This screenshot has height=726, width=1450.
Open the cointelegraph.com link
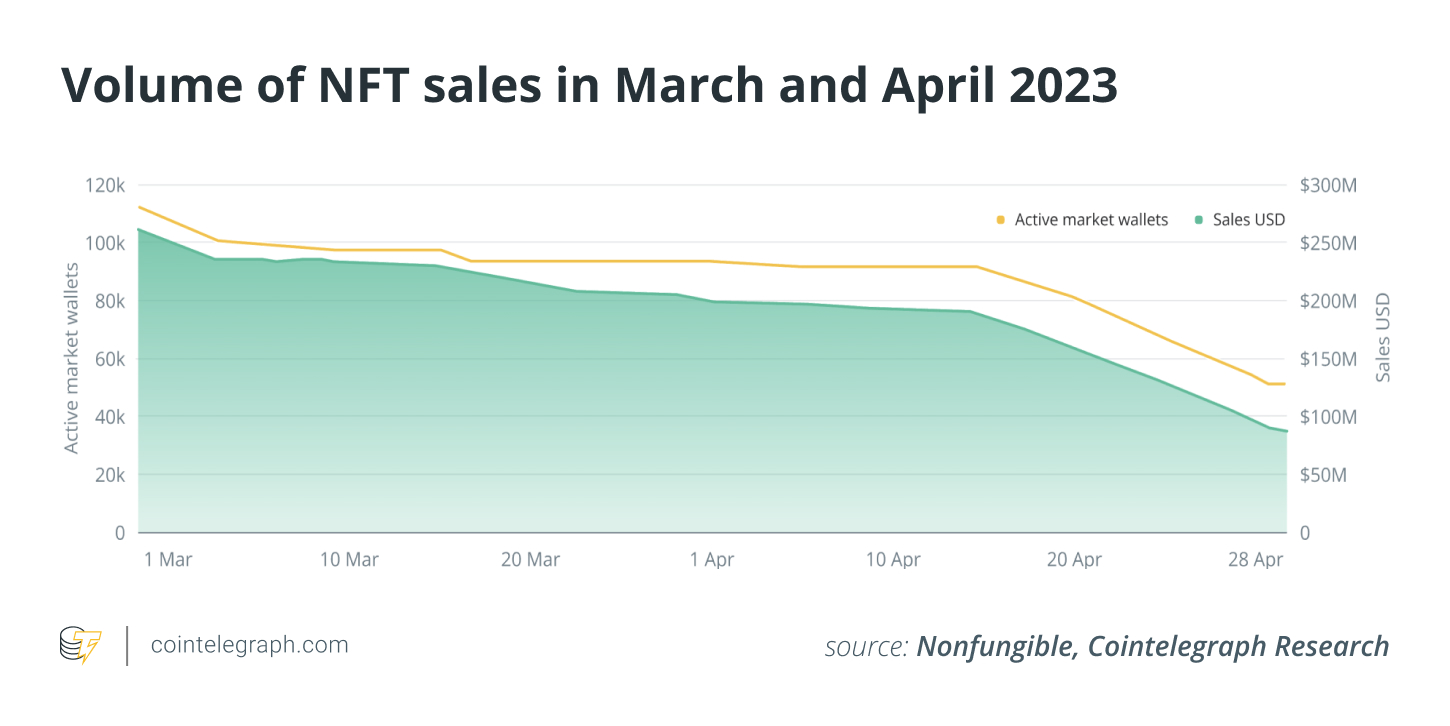coord(249,645)
